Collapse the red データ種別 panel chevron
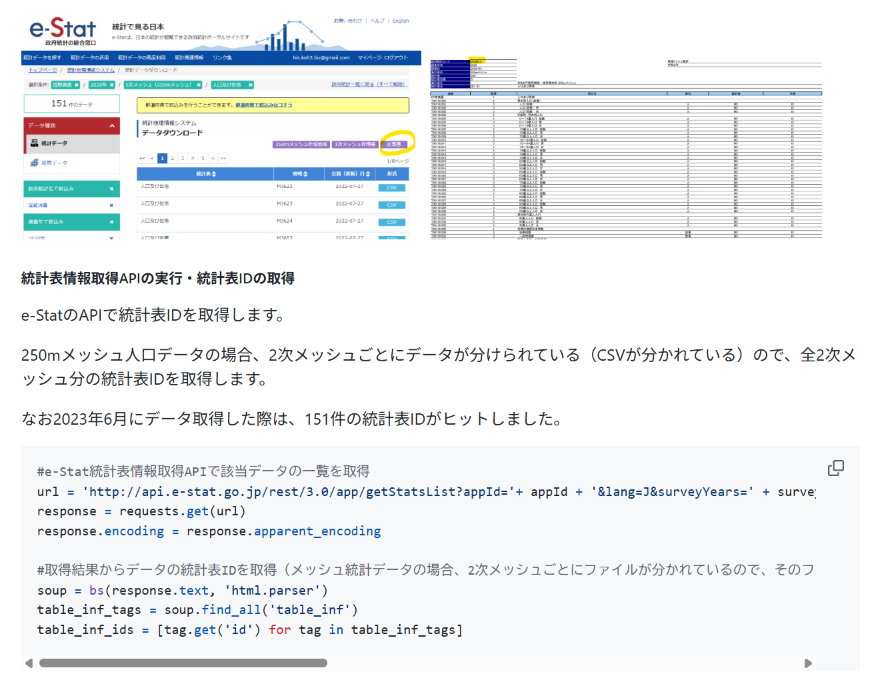The width and height of the screenshot is (872, 676). pyautogui.click(x=112, y=126)
